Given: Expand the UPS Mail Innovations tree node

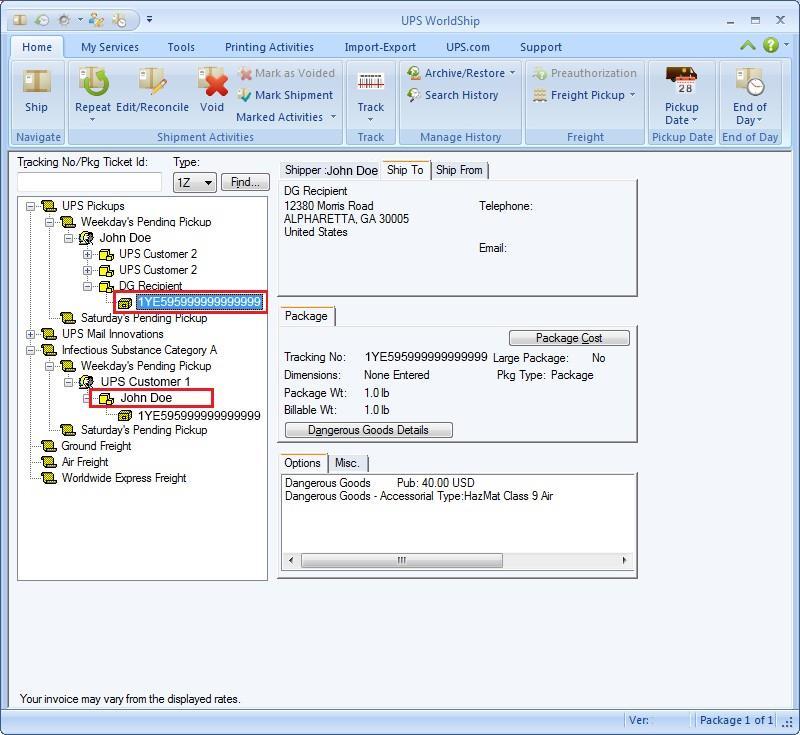Looking at the screenshot, I should click(x=31, y=335).
